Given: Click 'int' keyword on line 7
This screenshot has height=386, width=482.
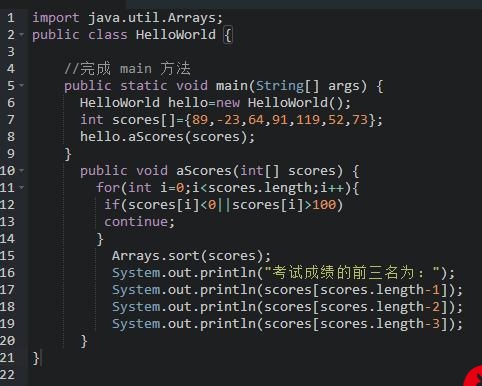Looking at the screenshot, I should click(92, 120).
